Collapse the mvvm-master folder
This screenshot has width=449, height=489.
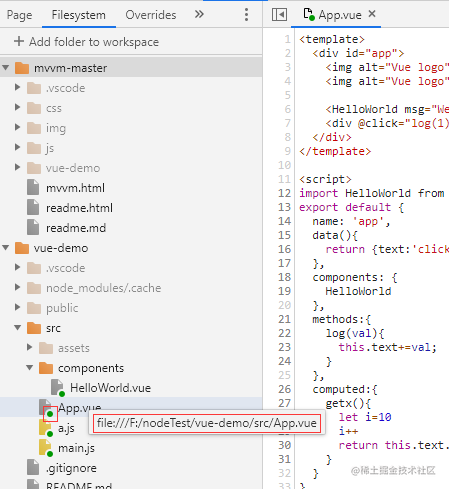(6, 68)
